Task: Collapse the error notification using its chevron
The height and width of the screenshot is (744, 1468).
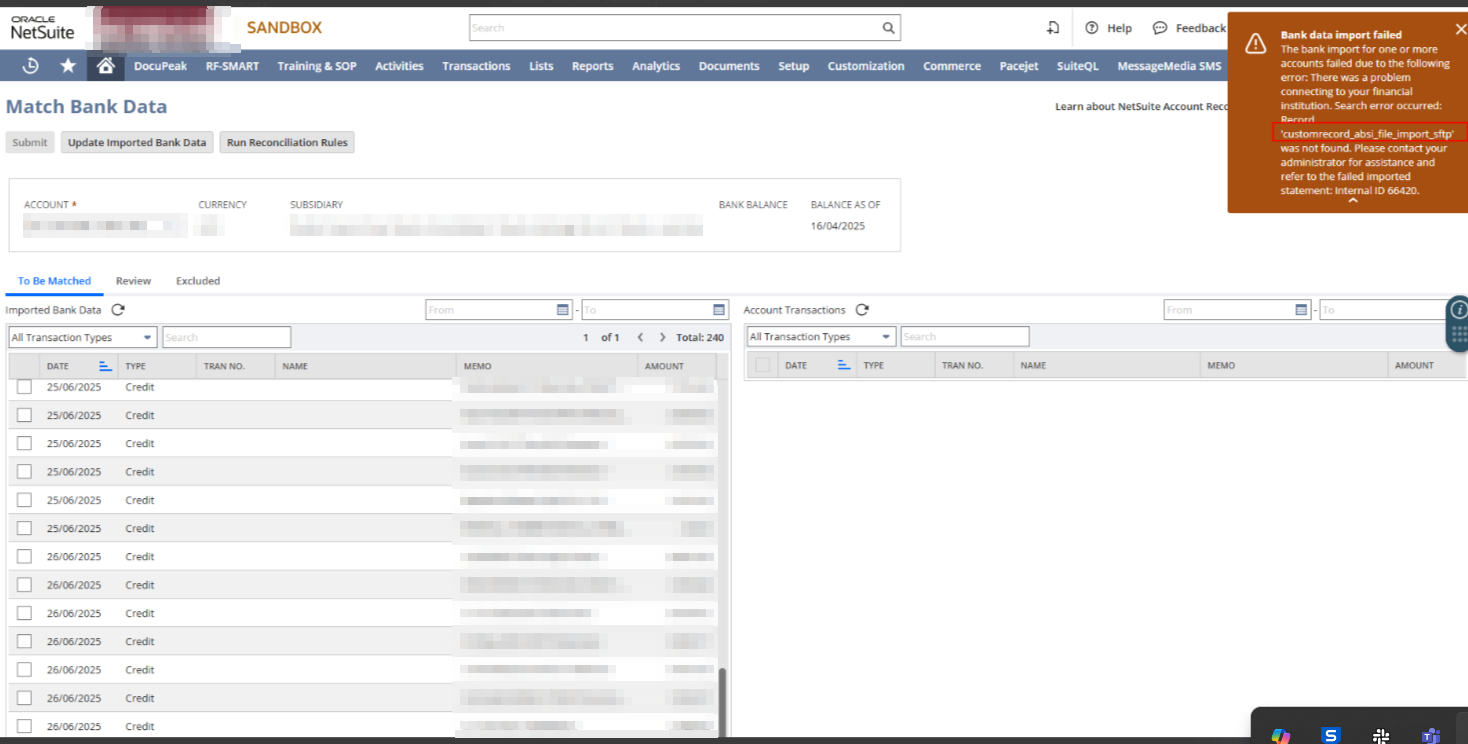Action: 1352,201
